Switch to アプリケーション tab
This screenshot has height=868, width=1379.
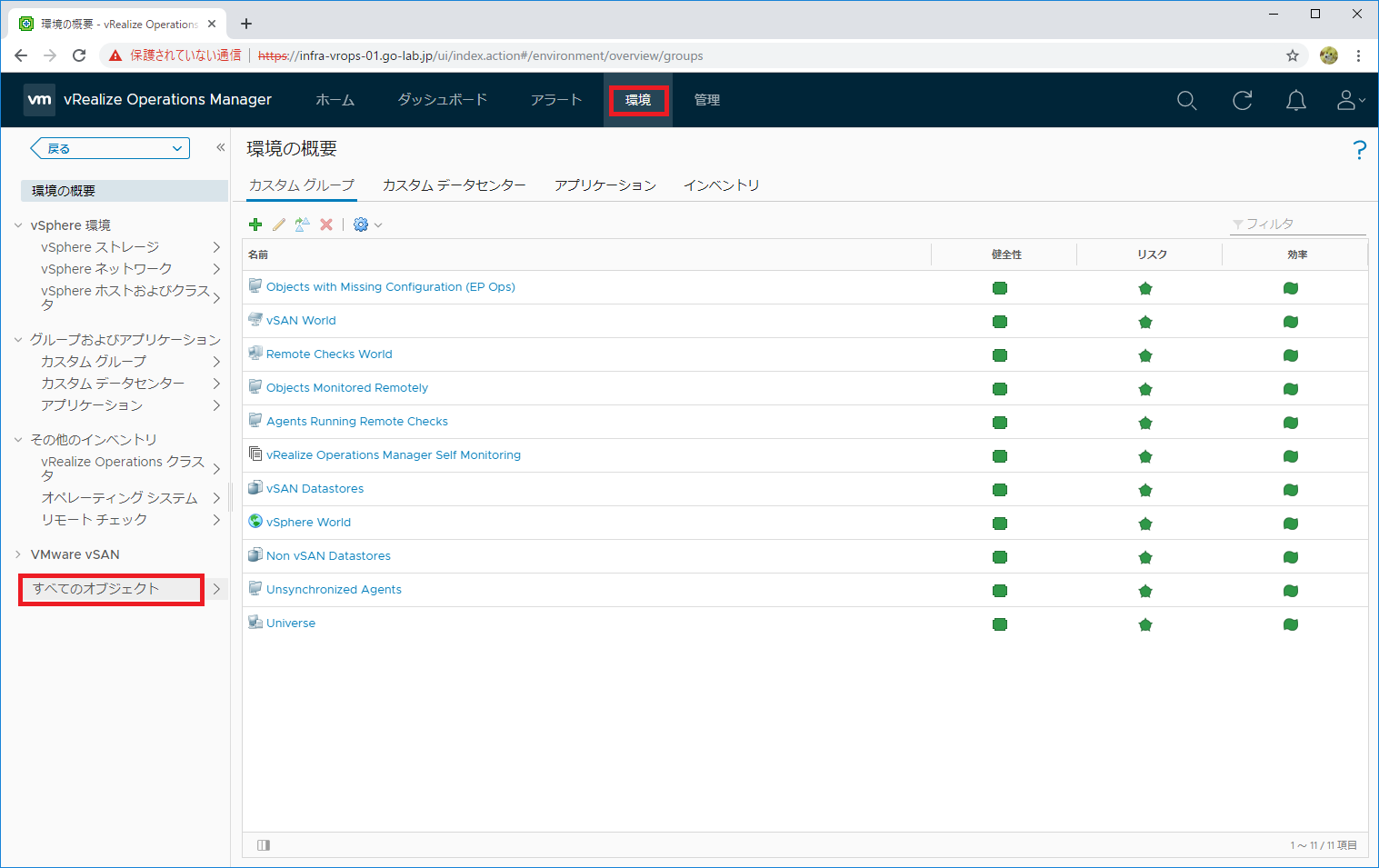tap(605, 185)
